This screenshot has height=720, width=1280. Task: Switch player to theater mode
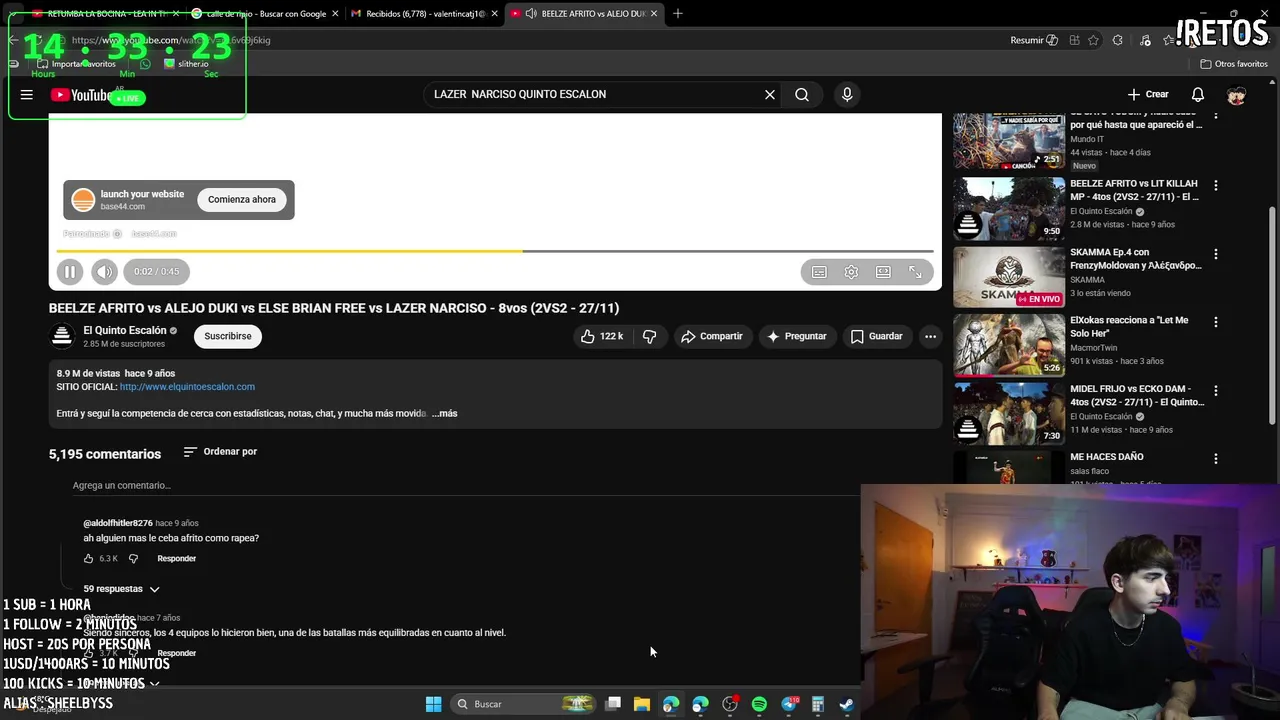tap(883, 272)
